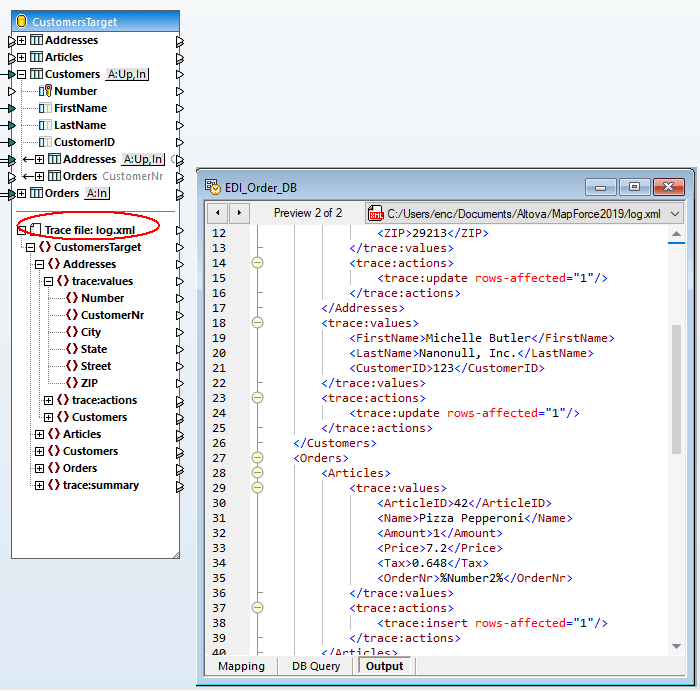The height and width of the screenshot is (691, 700).
Task: Click the Trace file log.xml document icon
Action: [x=35, y=230]
